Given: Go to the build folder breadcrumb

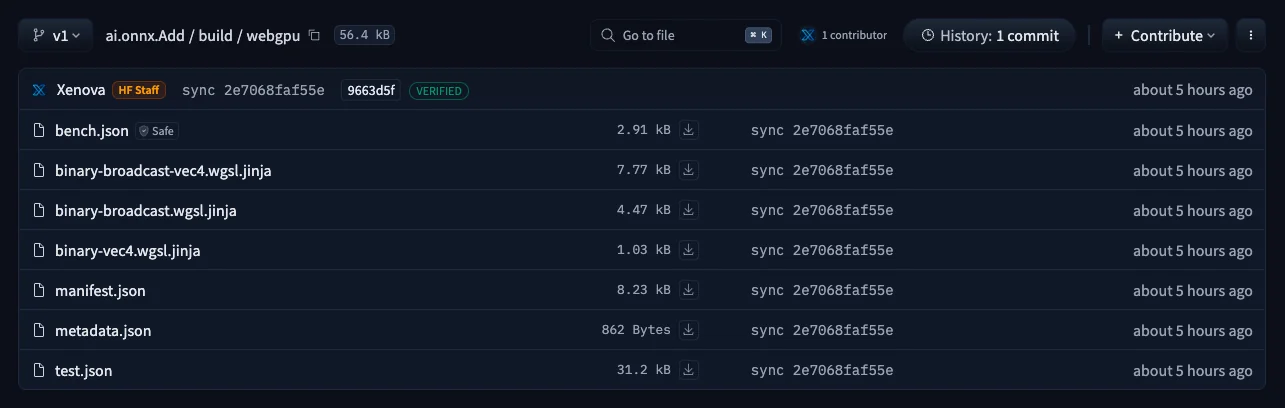Looking at the screenshot, I should pyautogui.click(x=215, y=35).
